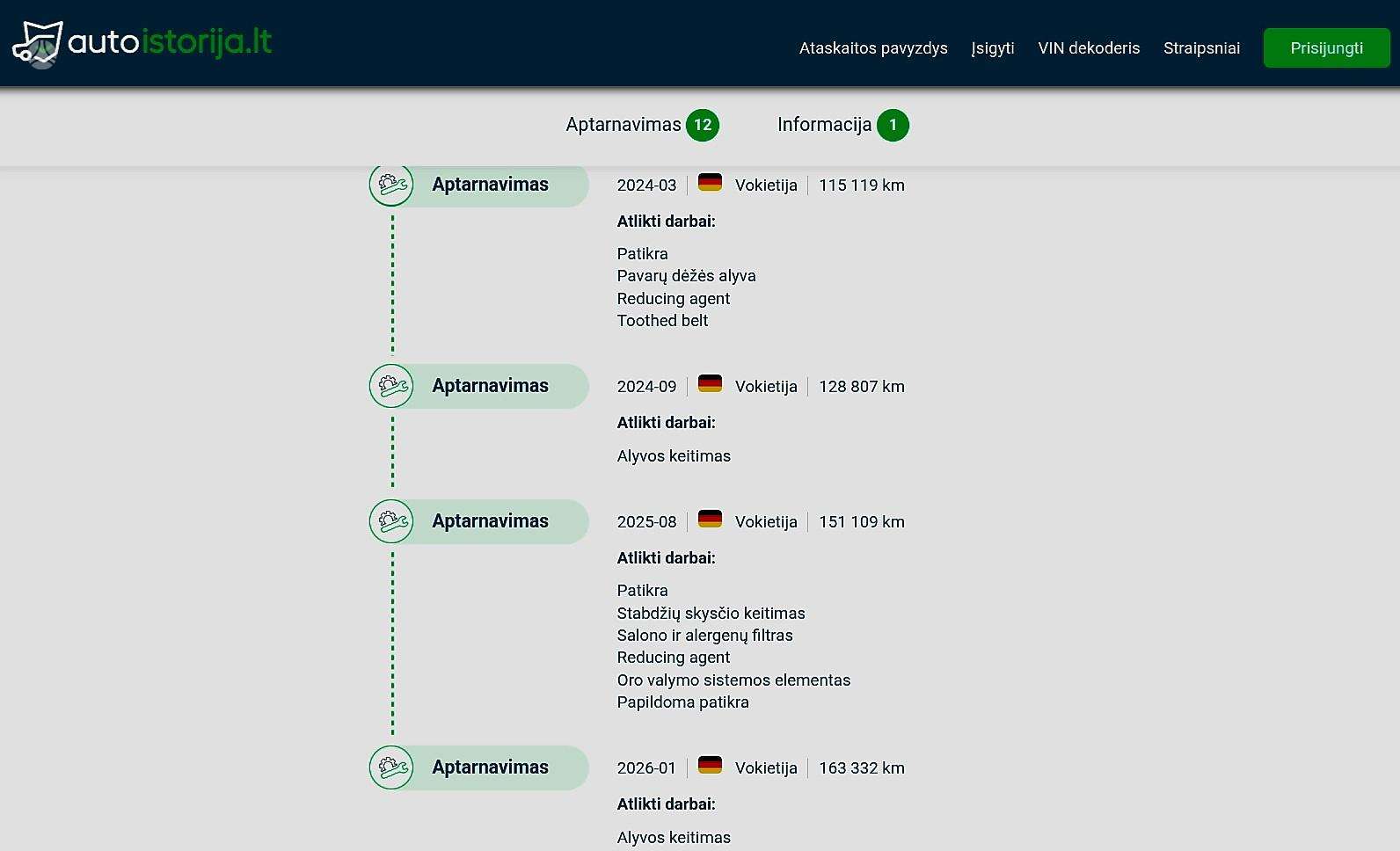Viewport: 1400px width, 851px height.
Task: Click the 163 332 km mileage value
Action: pos(862,768)
